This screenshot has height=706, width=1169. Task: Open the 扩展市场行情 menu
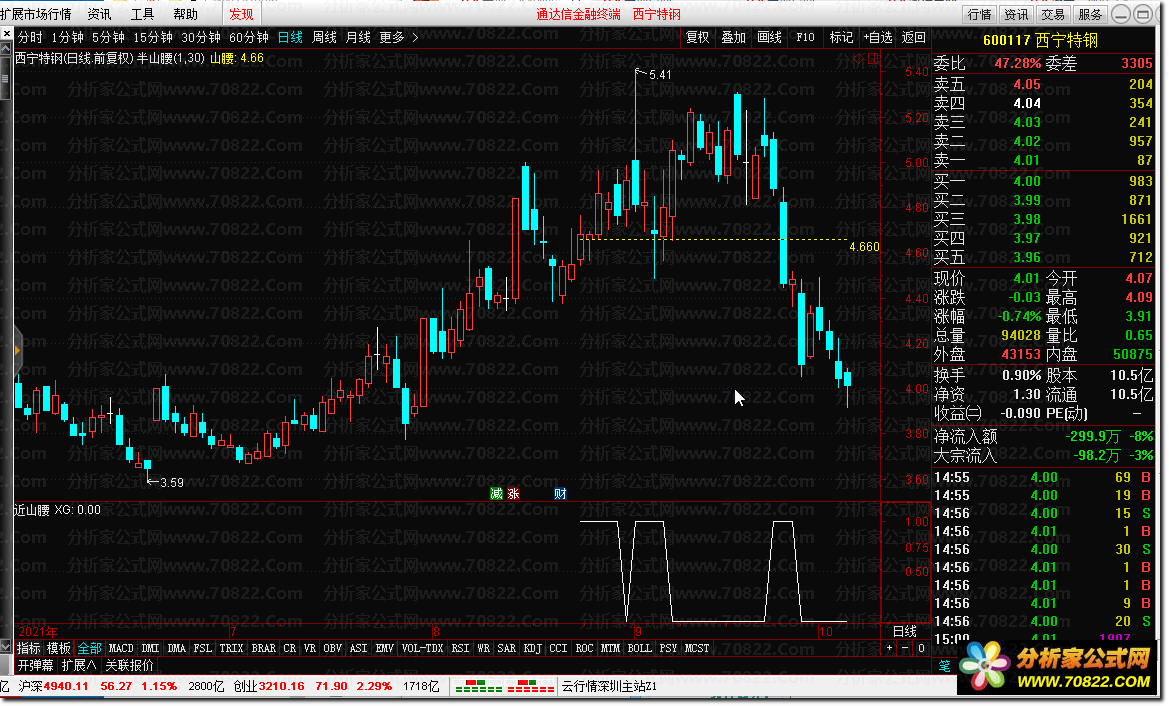pos(36,14)
